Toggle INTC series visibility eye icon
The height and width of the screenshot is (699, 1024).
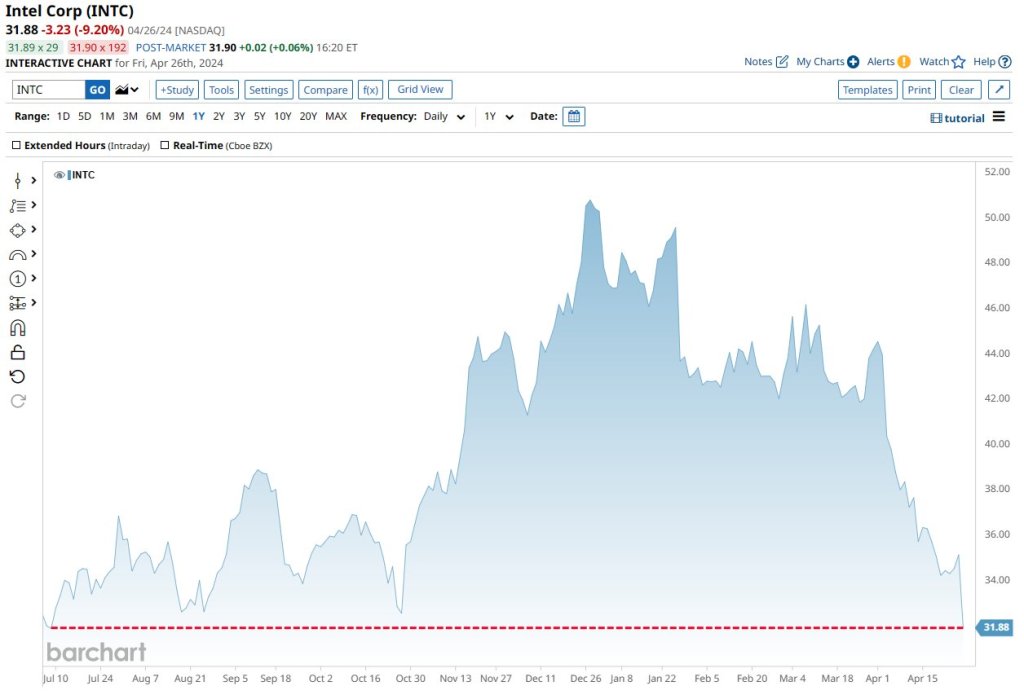point(59,175)
